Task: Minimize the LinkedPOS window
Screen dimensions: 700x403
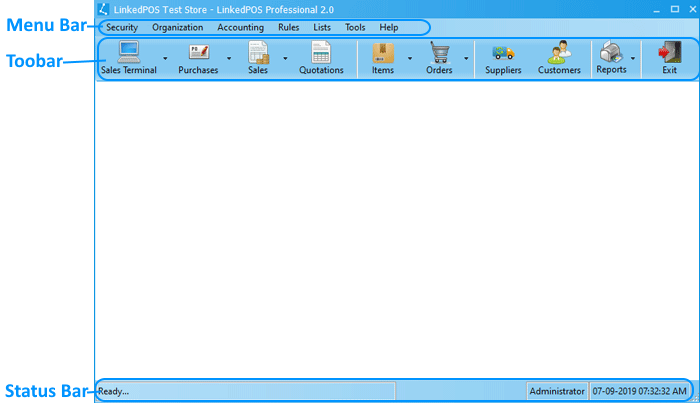Action: point(656,9)
